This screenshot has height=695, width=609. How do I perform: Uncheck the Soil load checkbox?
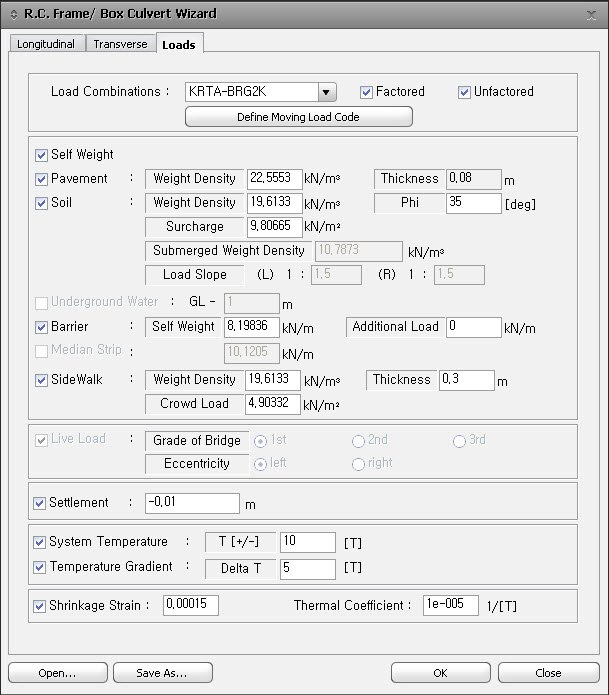[41, 203]
